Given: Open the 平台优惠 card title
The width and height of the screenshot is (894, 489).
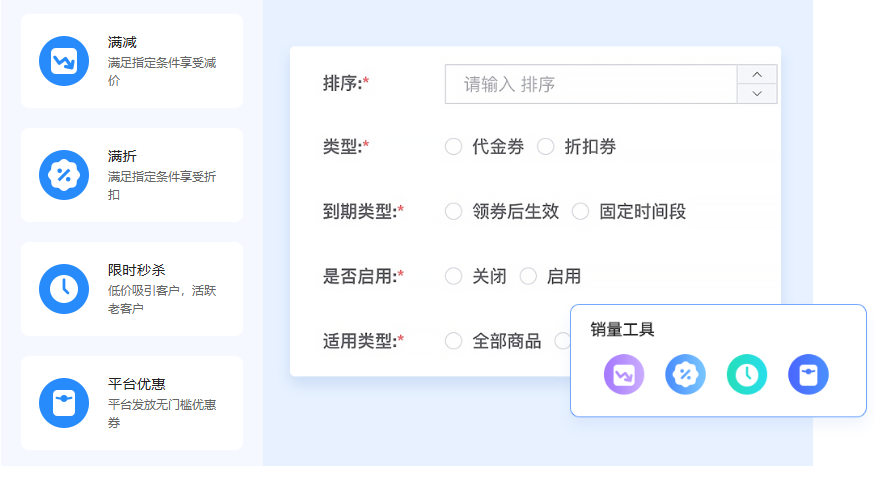Looking at the screenshot, I should pos(137,384).
